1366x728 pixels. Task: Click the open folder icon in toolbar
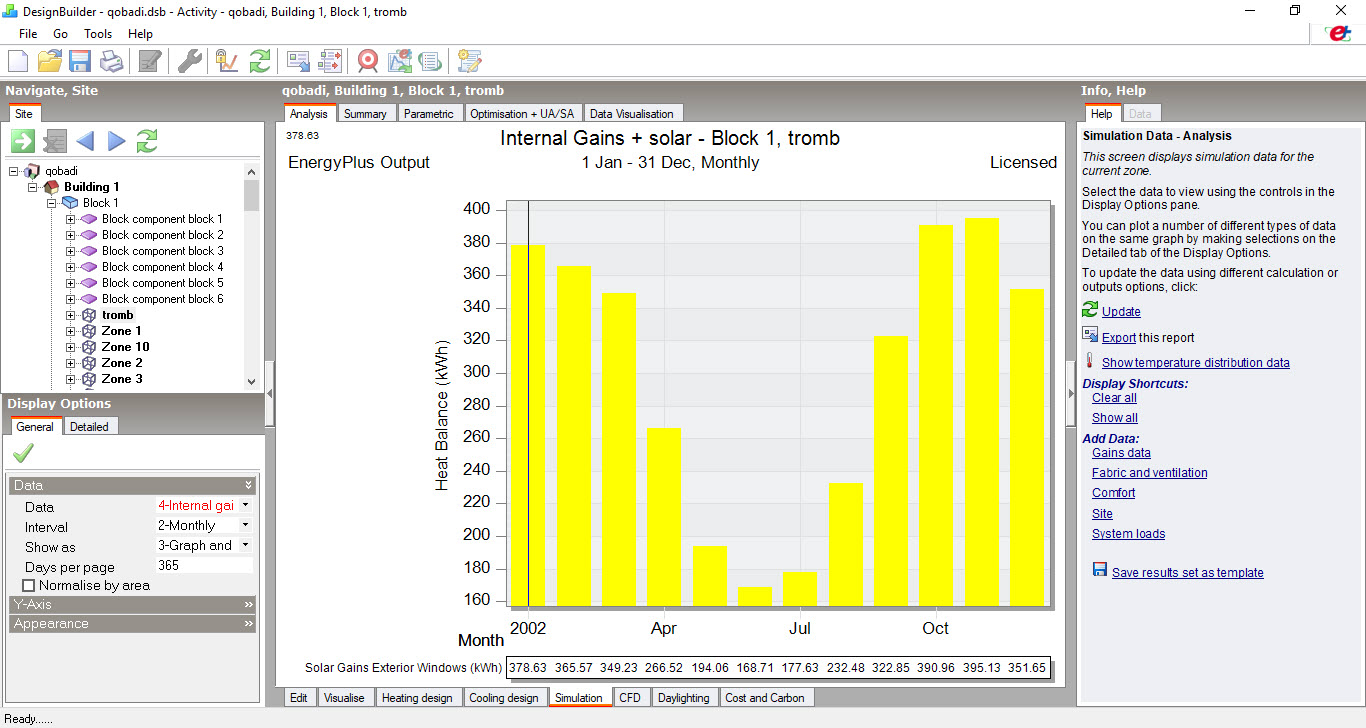[50, 61]
